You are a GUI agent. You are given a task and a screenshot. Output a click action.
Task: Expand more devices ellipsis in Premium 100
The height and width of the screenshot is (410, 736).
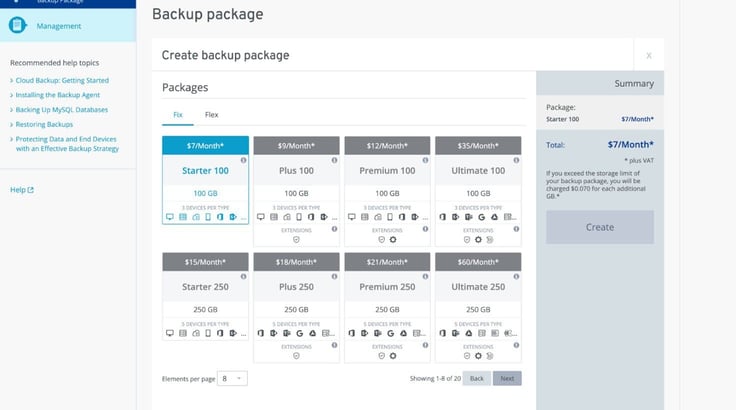pos(425,218)
